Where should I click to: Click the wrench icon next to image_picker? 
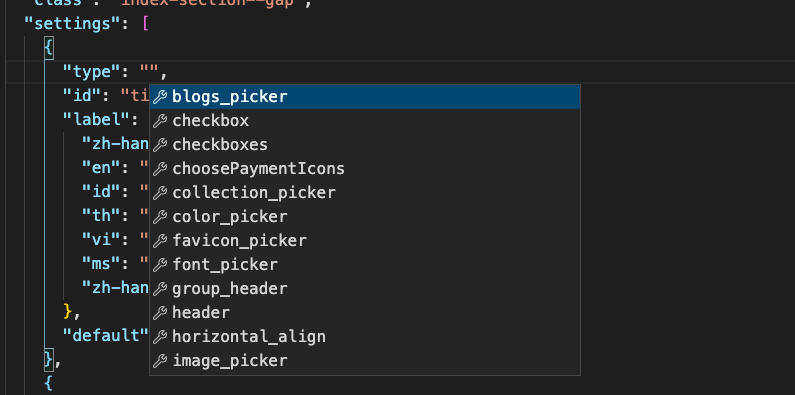coord(160,361)
